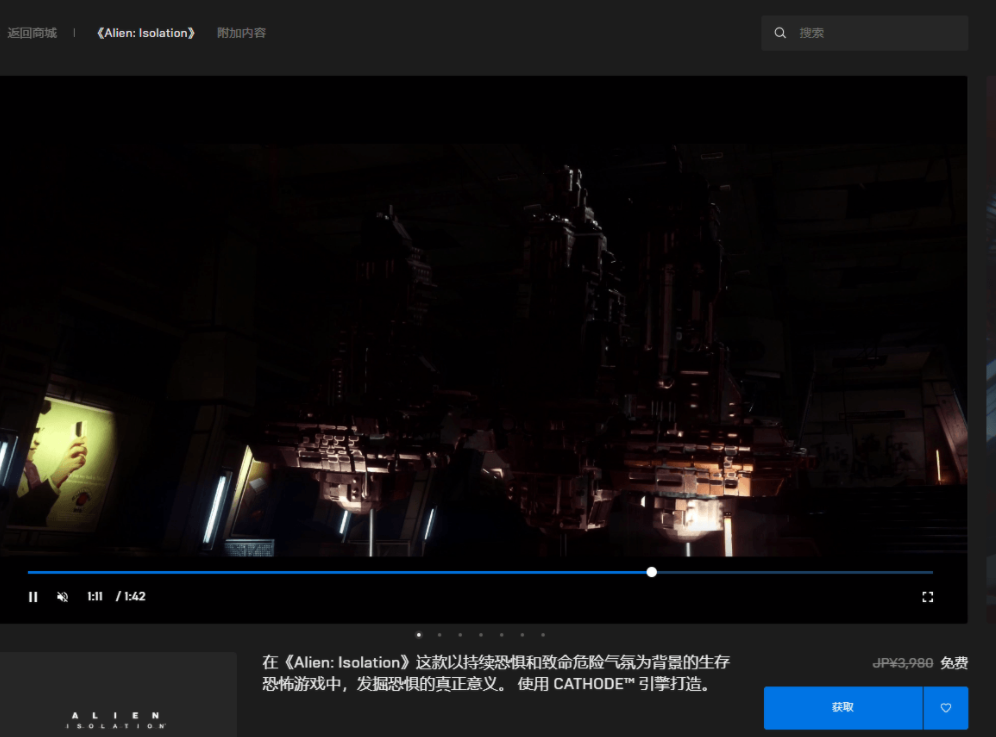Select the first carousel navigation dot

point(420,634)
